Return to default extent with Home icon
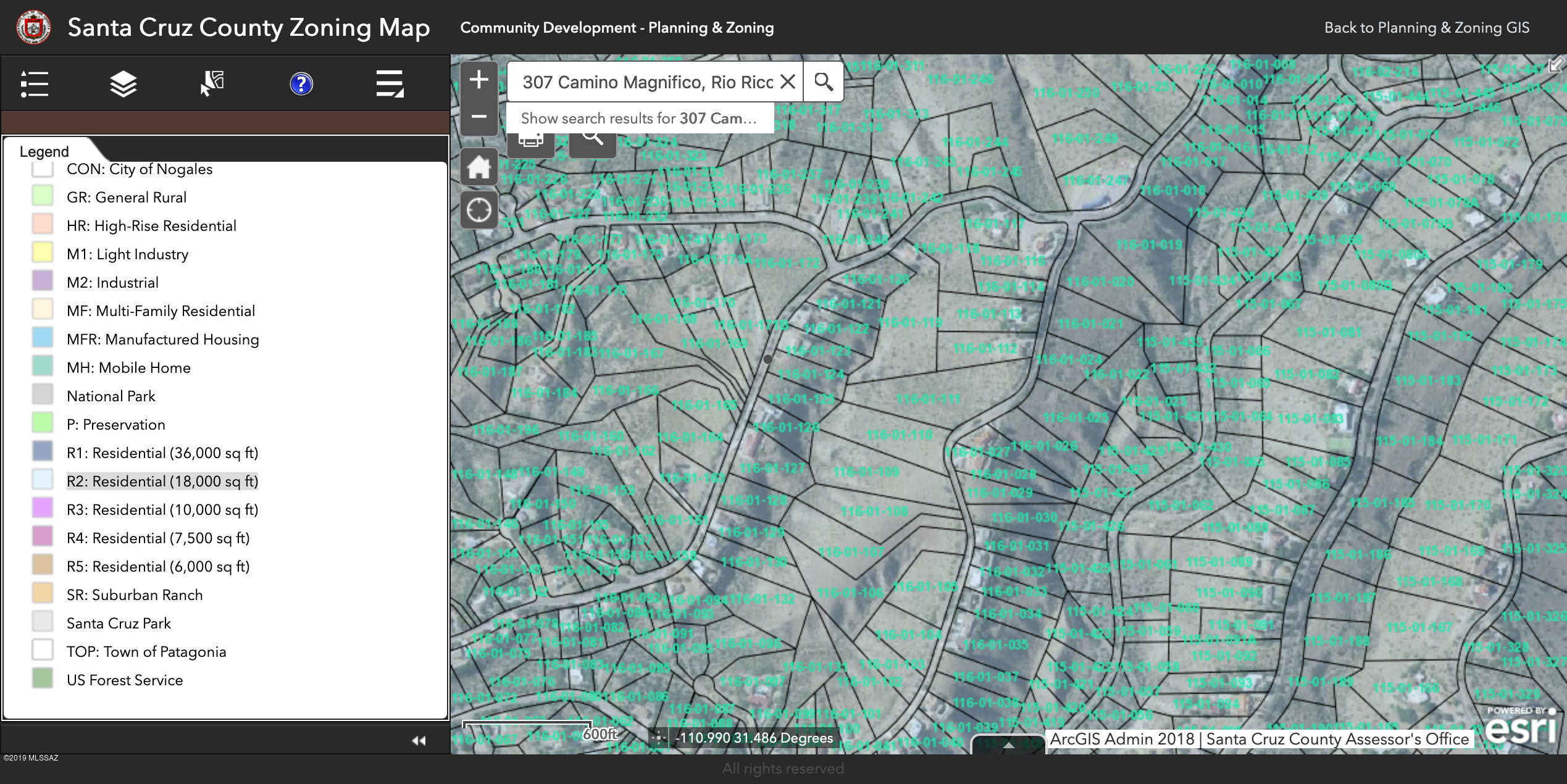This screenshot has width=1567, height=784. (479, 167)
